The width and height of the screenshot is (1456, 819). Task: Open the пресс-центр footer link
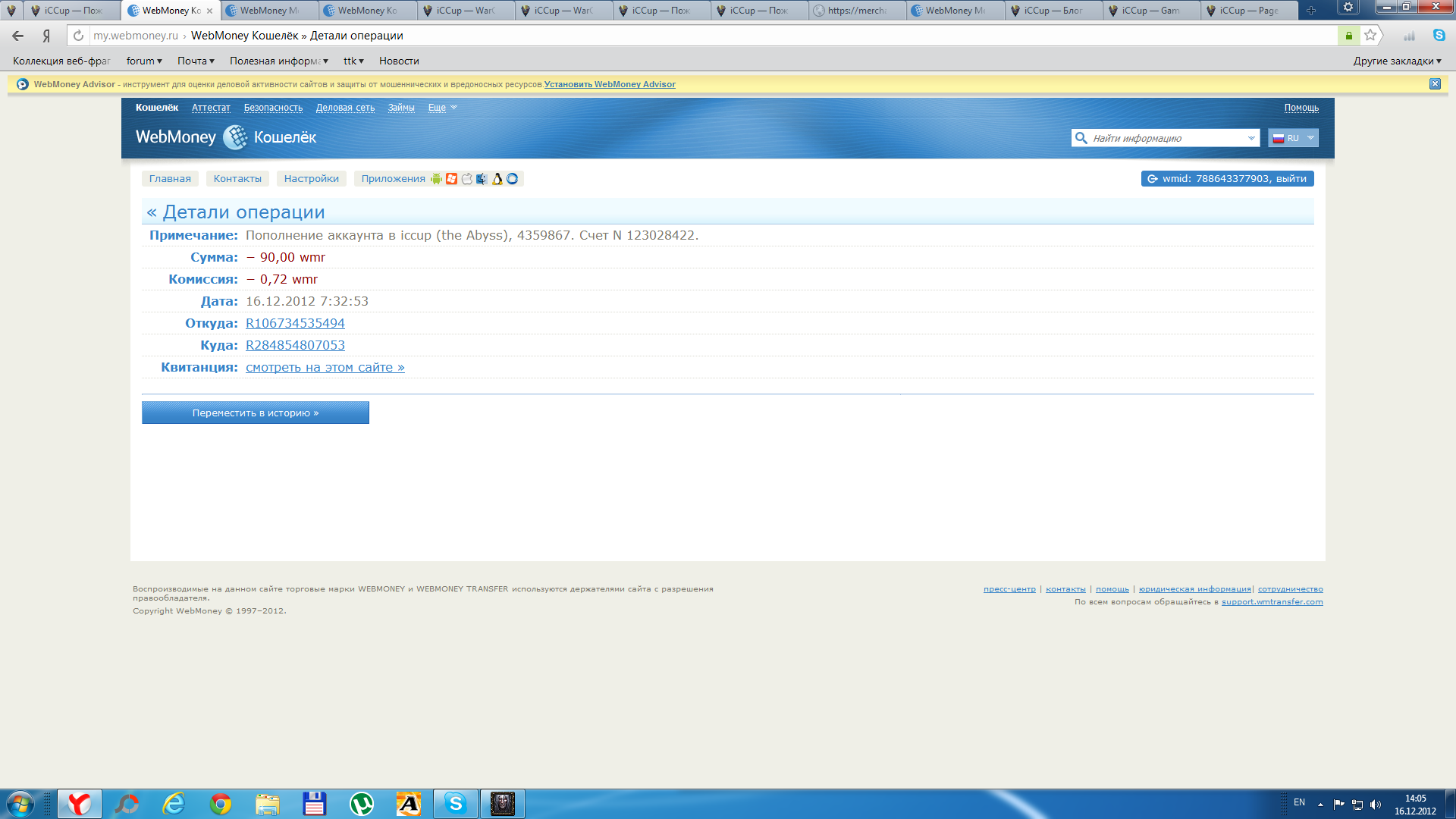(x=1009, y=589)
